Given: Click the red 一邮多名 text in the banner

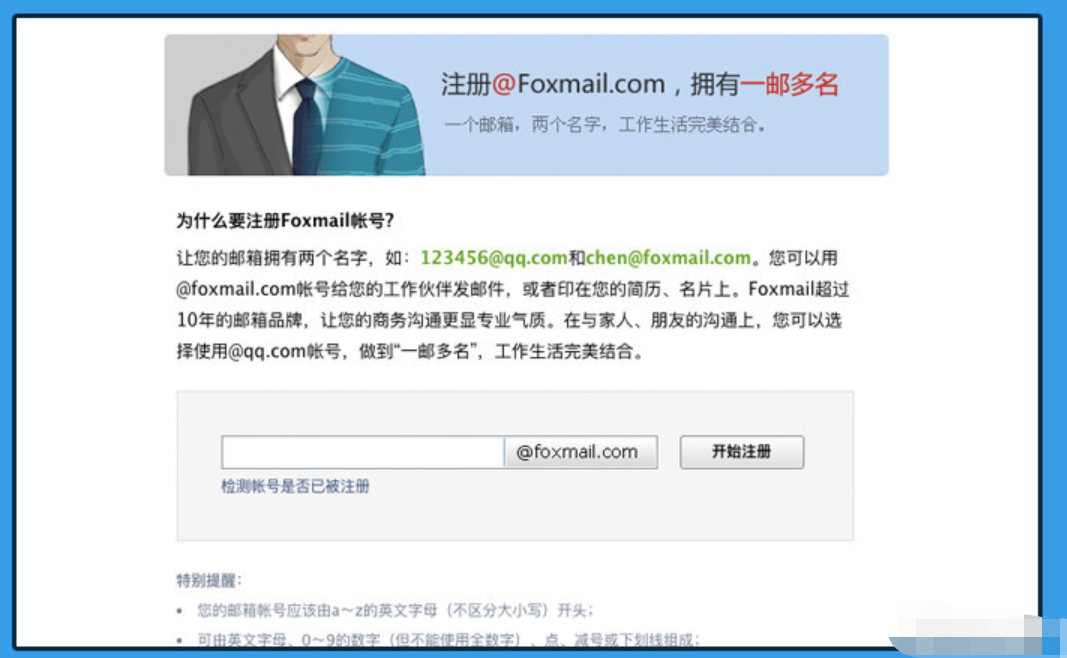Looking at the screenshot, I should (789, 84).
